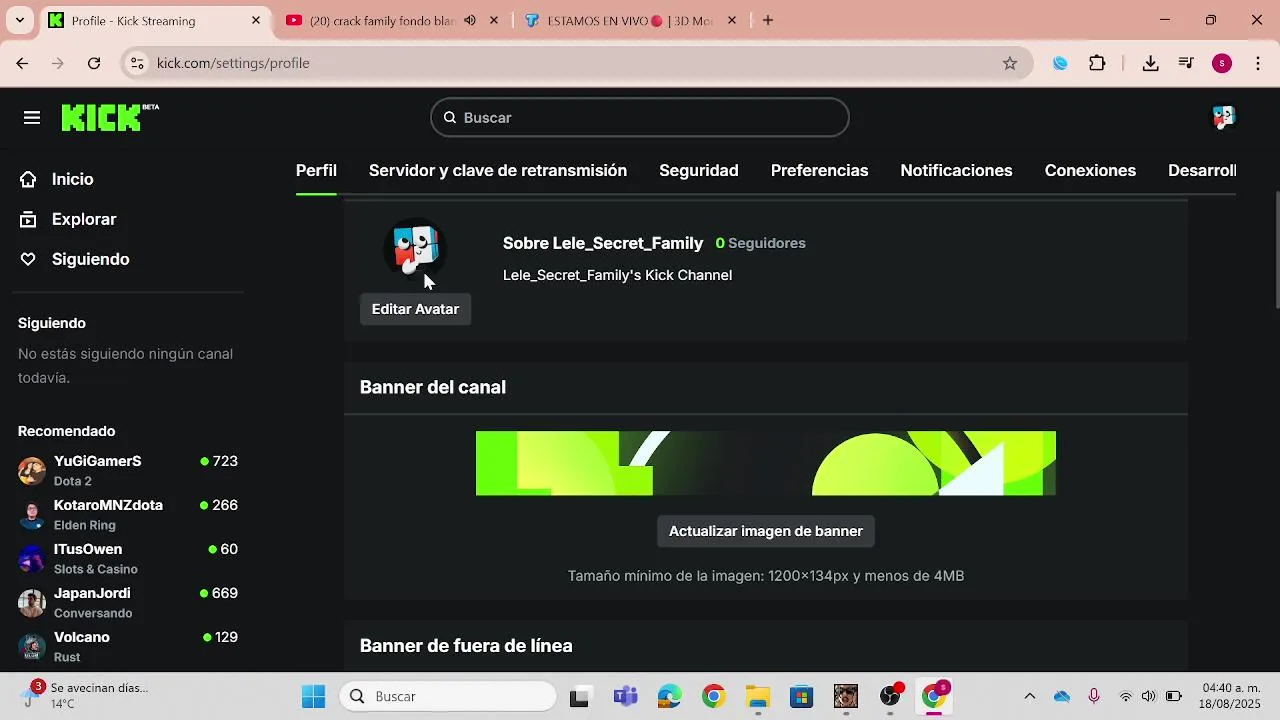
Task: Go to Inicio in sidebar
Action: click(x=72, y=179)
